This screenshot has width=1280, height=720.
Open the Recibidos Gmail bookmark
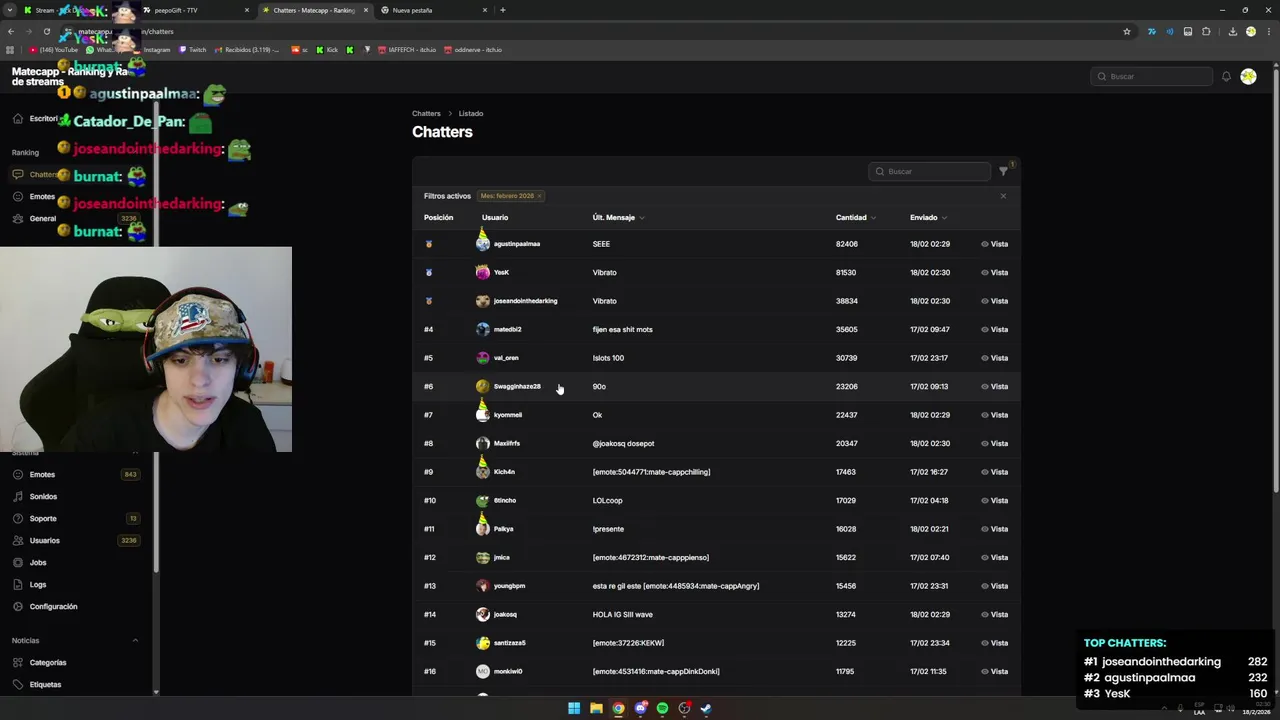[x=247, y=49]
